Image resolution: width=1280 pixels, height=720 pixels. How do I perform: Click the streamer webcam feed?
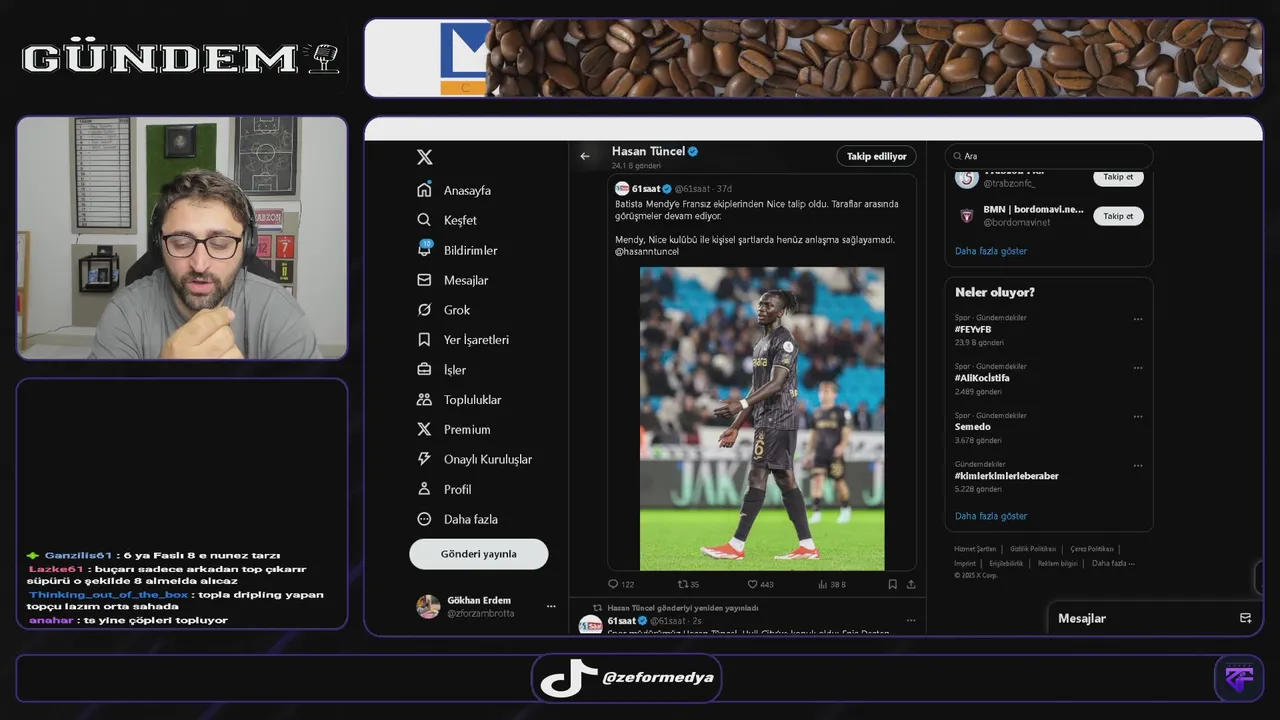182,238
